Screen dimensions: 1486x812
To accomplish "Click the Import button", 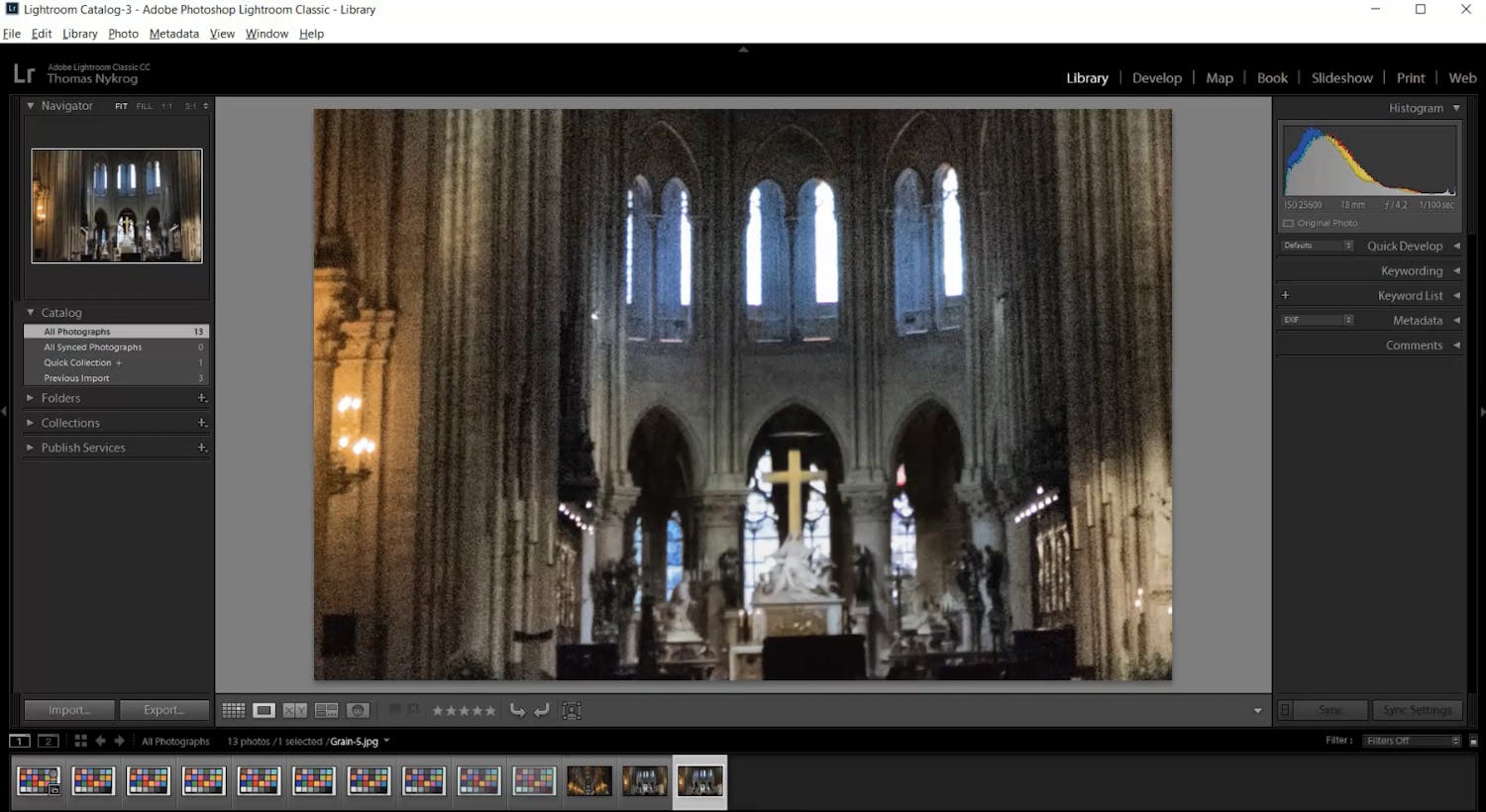I will coord(69,710).
